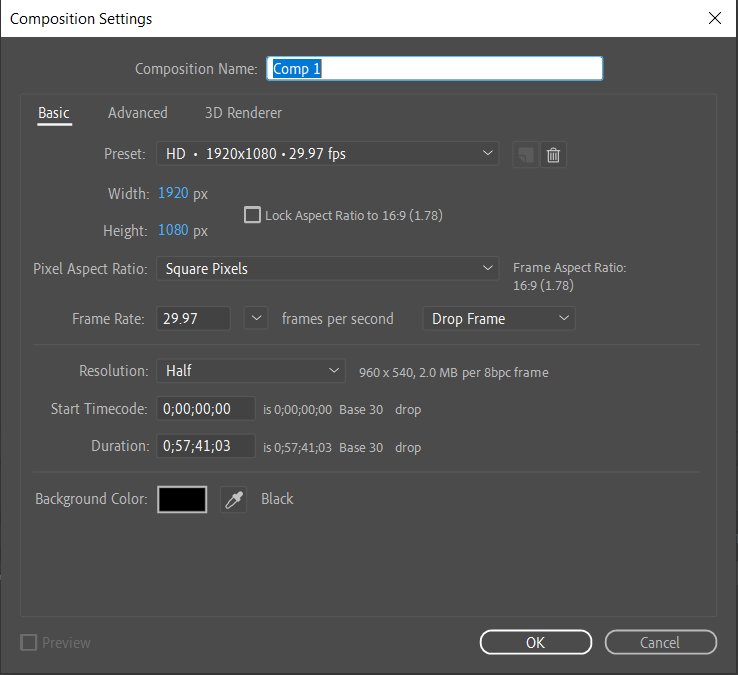Pick background color with eyedropper

(233, 499)
